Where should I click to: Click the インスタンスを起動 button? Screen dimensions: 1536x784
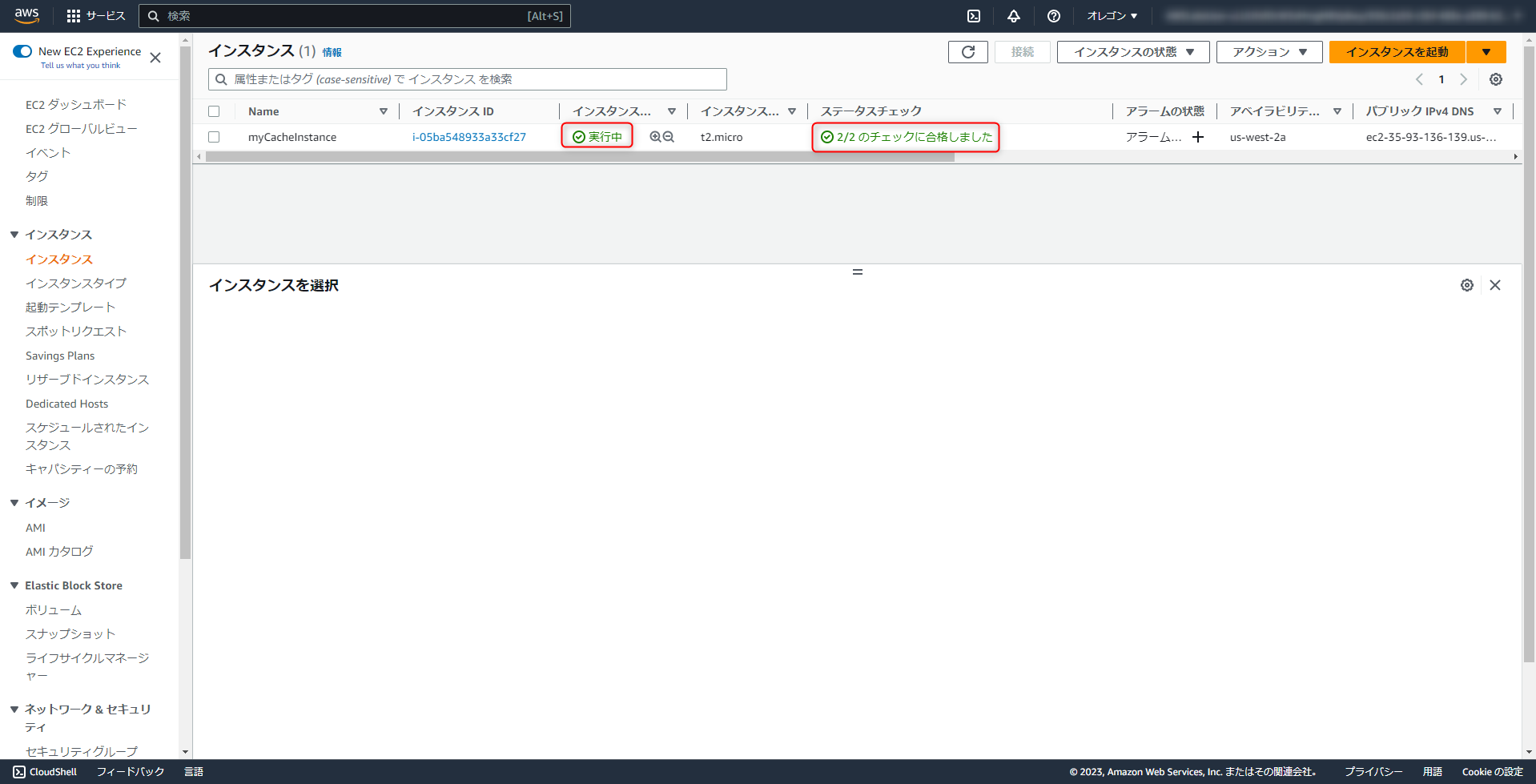pos(1395,51)
